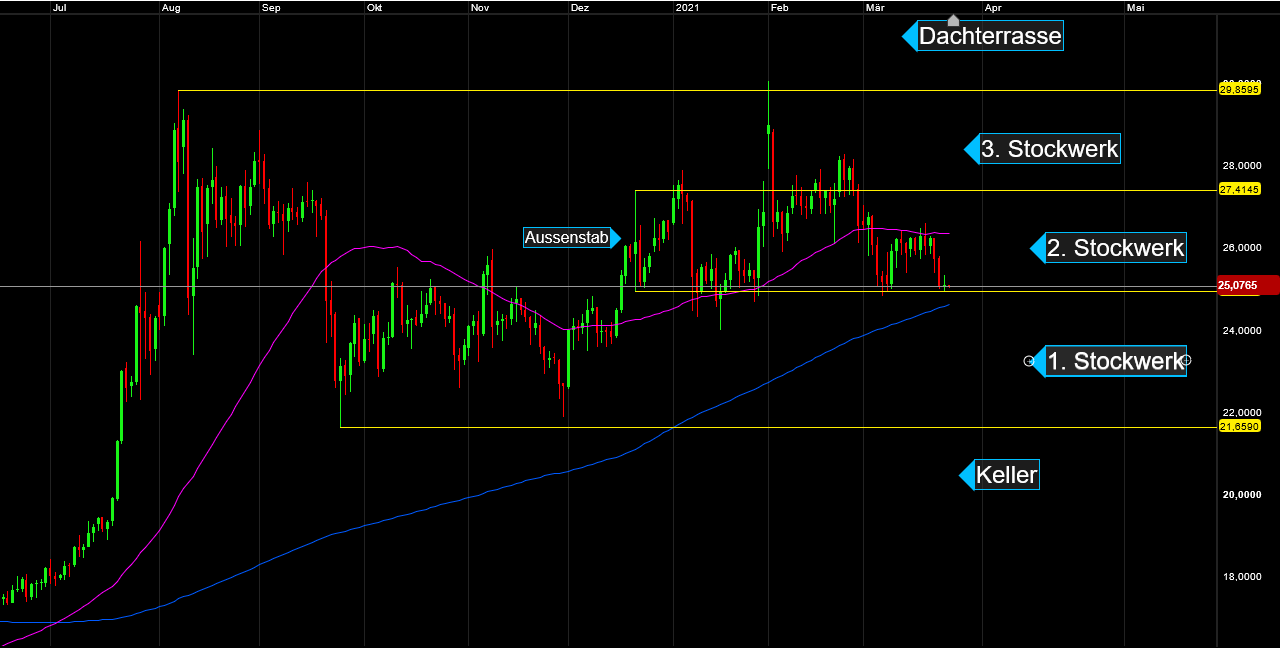The width and height of the screenshot is (1280, 648).
Task: Click the Jul label on time axis
Action: pos(59,7)
